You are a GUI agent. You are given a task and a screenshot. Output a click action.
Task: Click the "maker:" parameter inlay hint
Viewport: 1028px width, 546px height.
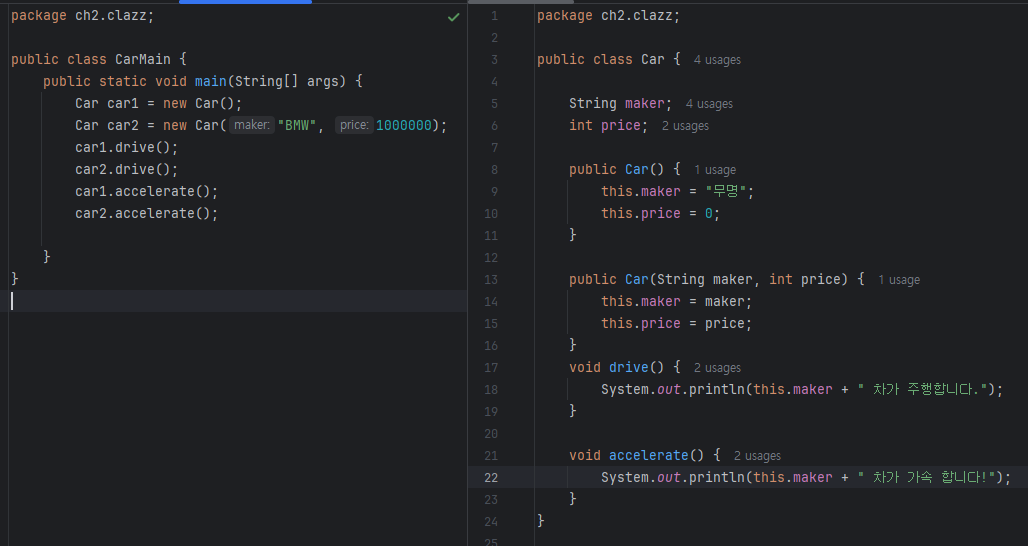click(x=252, y=125)
